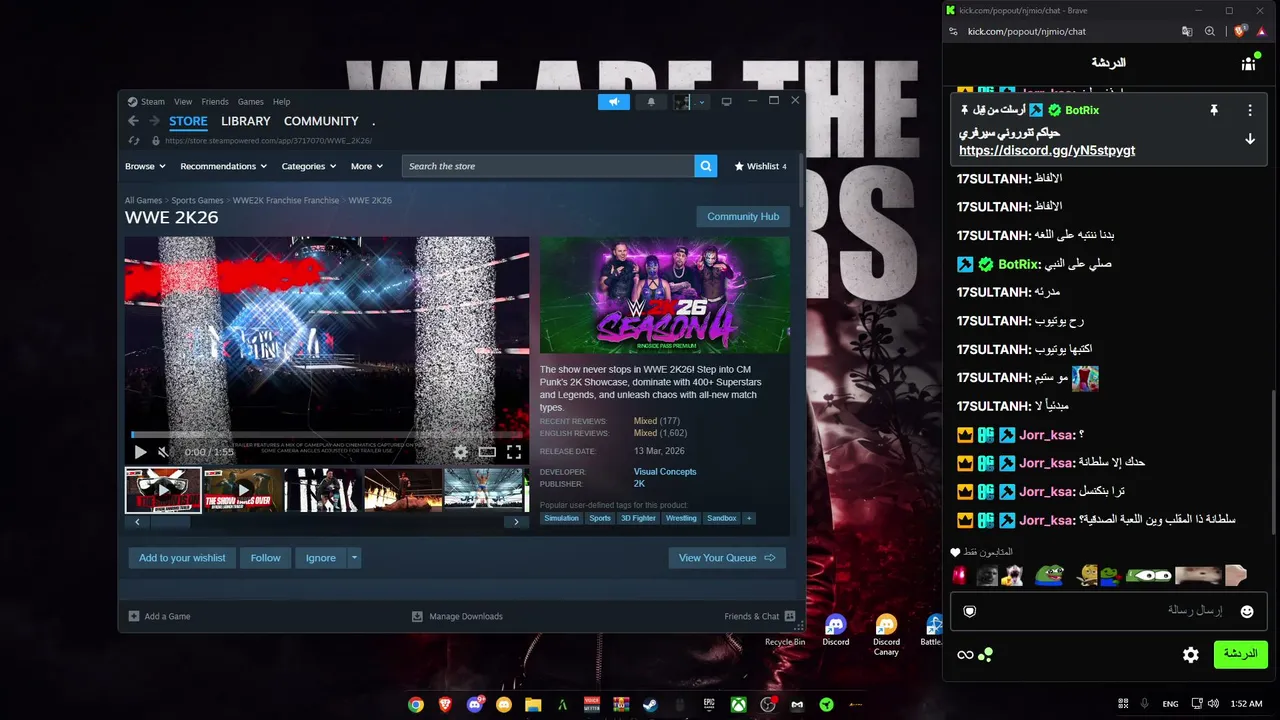Screen dimensions: 1280x720
Task: Open the Ignore options dropdown arrow
Action: 354,558
